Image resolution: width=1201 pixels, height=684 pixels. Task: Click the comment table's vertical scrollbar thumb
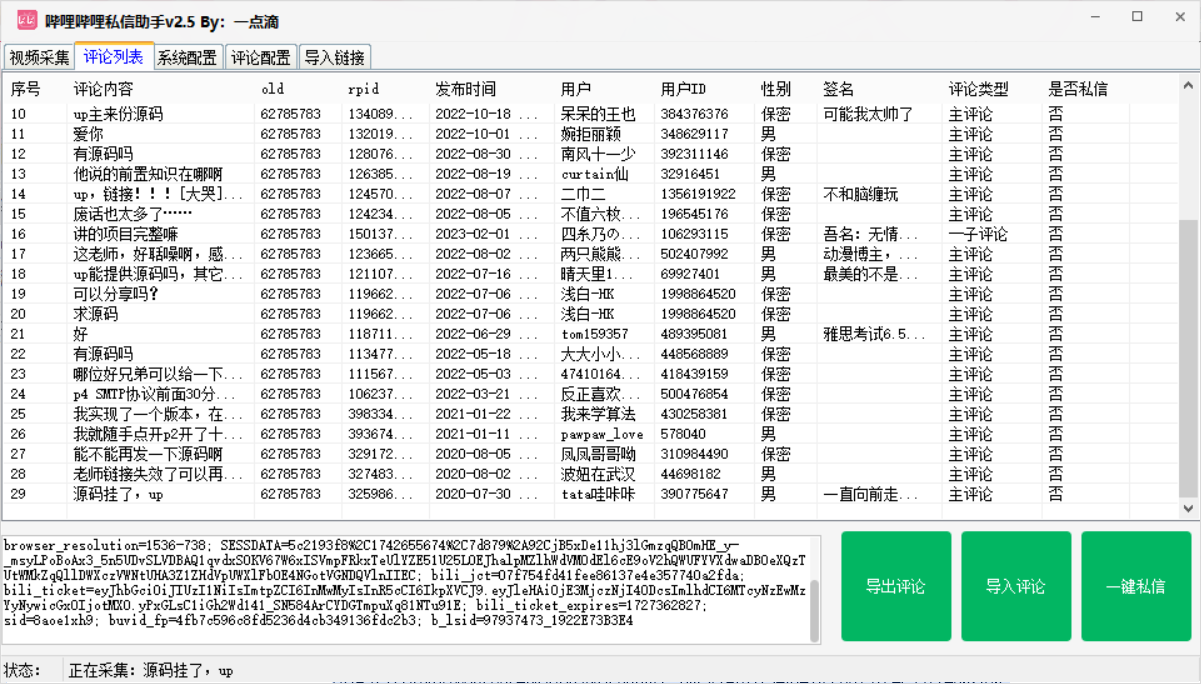[1189, 358]
